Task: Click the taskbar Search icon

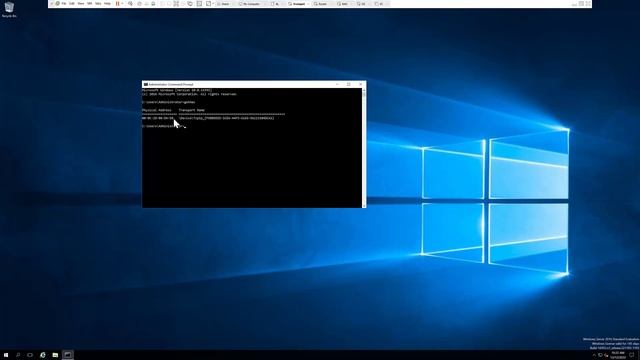Action: 18,355
